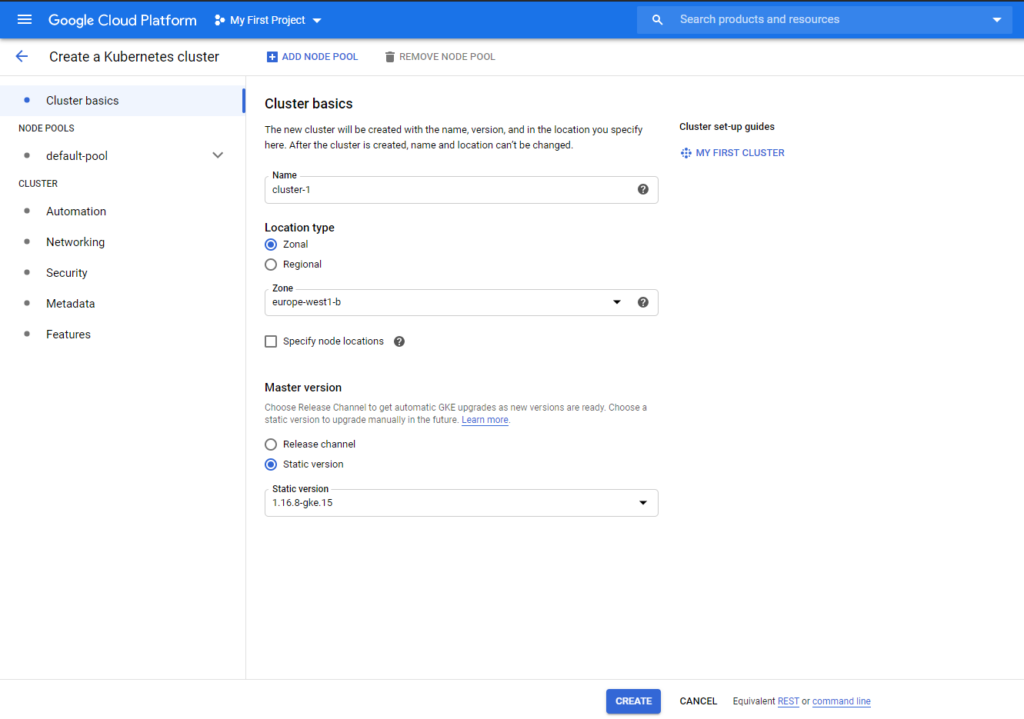Expand the search bar dropdown arrow
The width and height of the screenshot is (1024, 719).
click(x=997, y=20)
